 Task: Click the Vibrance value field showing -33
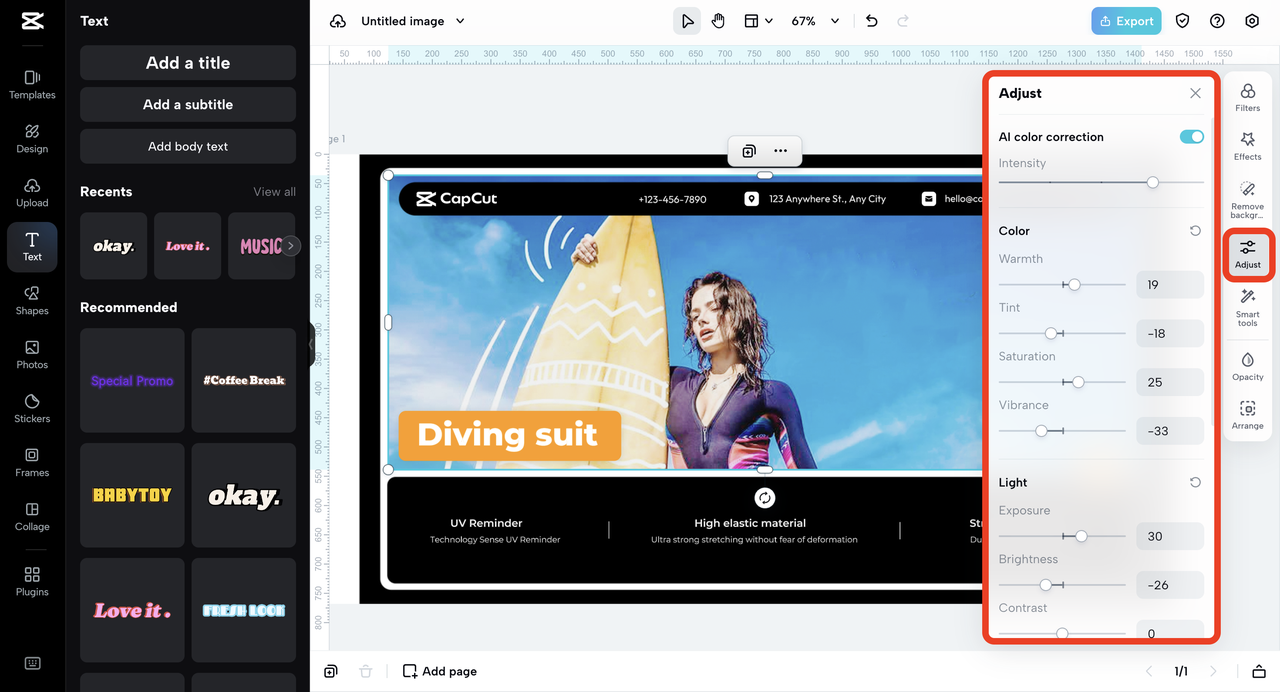pyautogui.click(x=1170, y=431)
